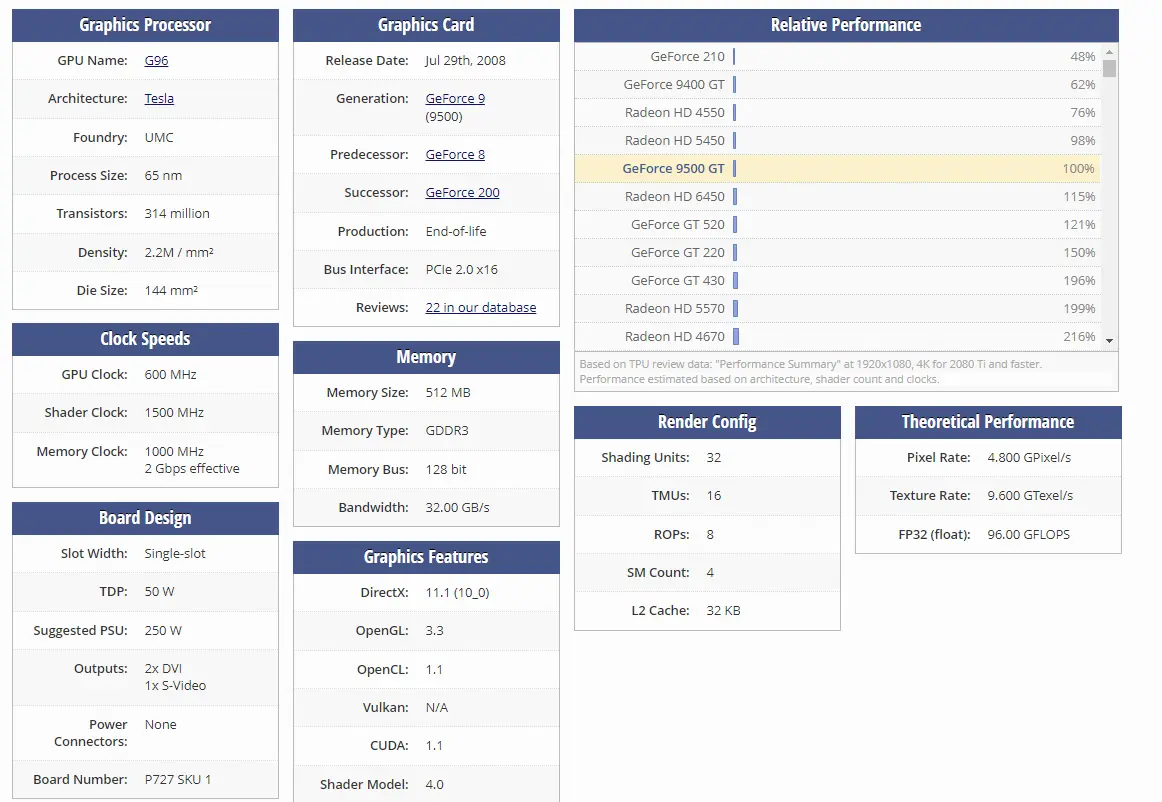The width and height of the screenshot is (1162, 802).
Task: Click the '32 KB' L2 cache value
Action: pos(723,611)
